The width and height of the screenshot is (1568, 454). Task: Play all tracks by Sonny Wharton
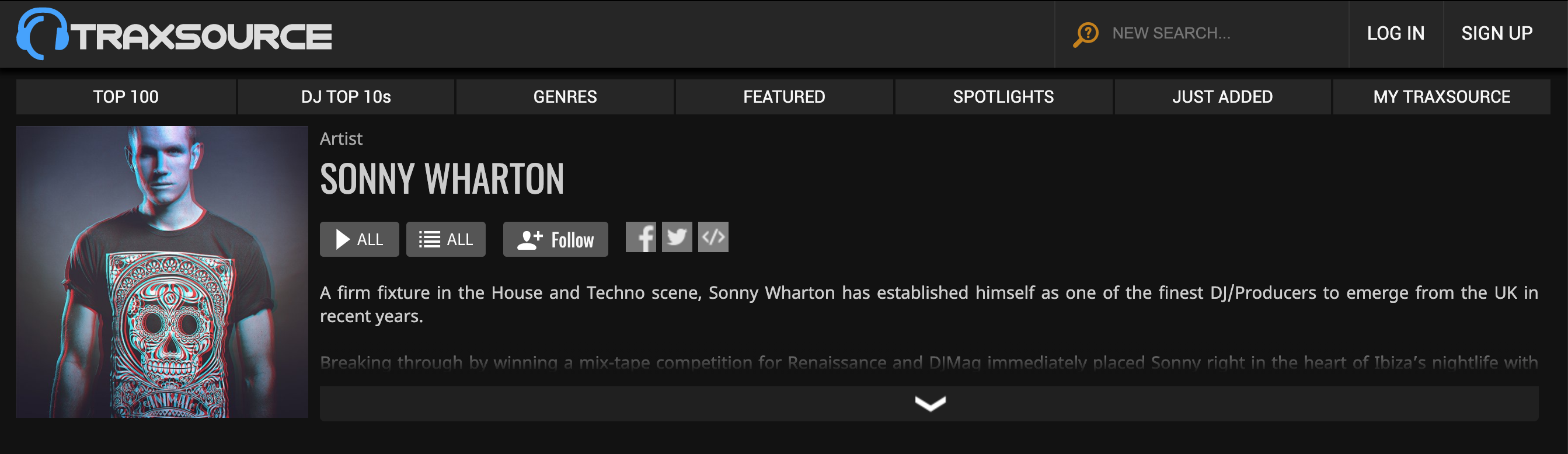tap(359, 240)
